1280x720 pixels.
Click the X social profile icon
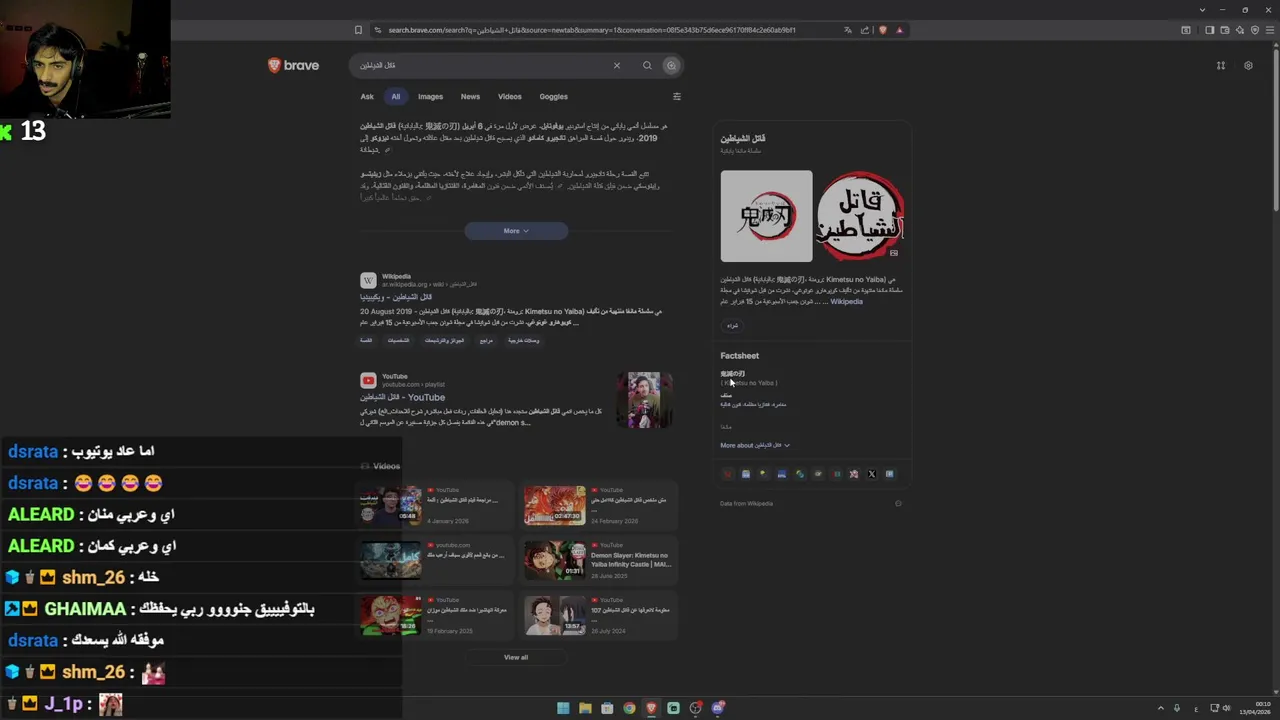(x=871, y=474)
